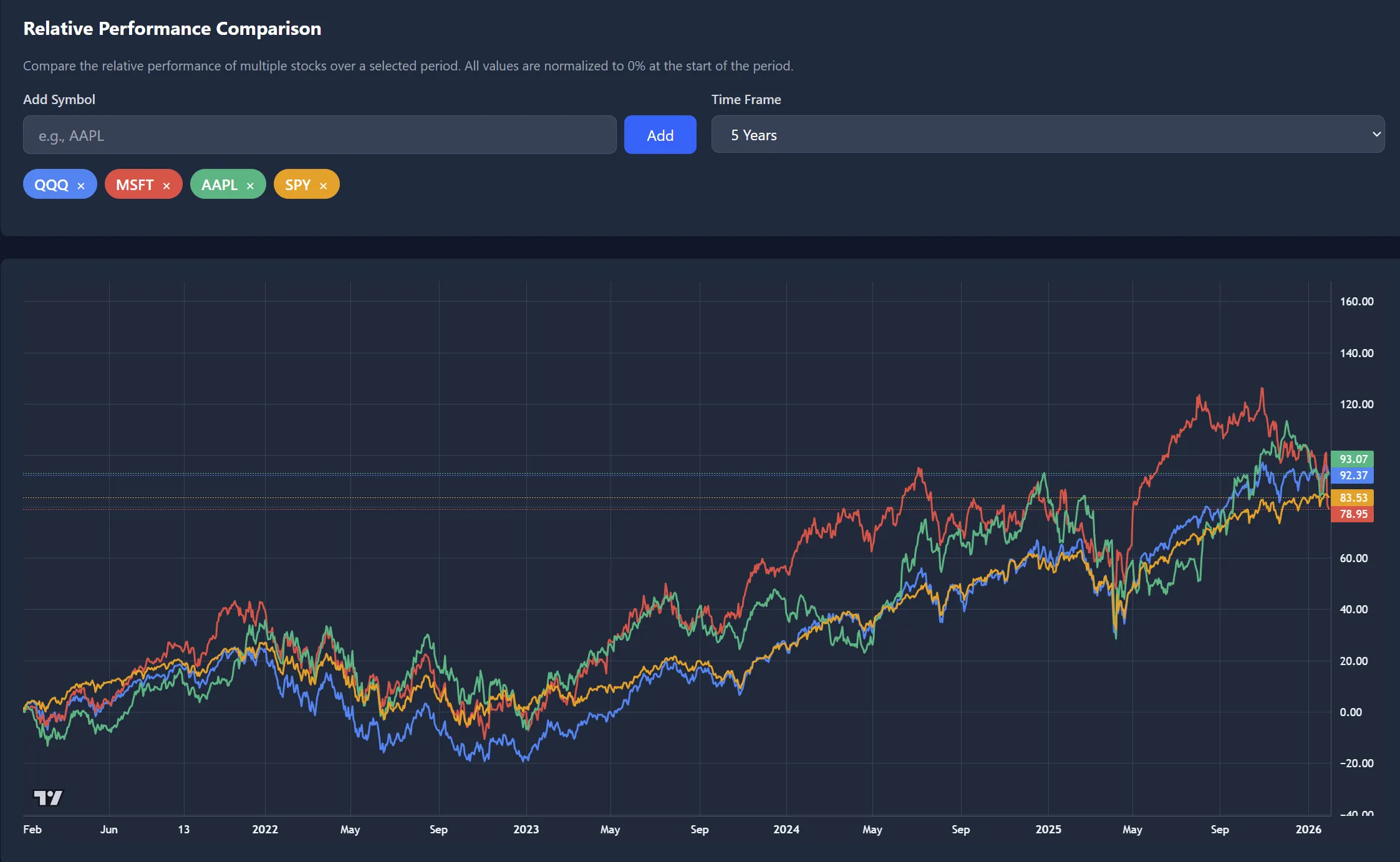The width and height of the screenshot is (1400, 862).
Task: Click the red 78.95 price label
Action: [1352, 514]
